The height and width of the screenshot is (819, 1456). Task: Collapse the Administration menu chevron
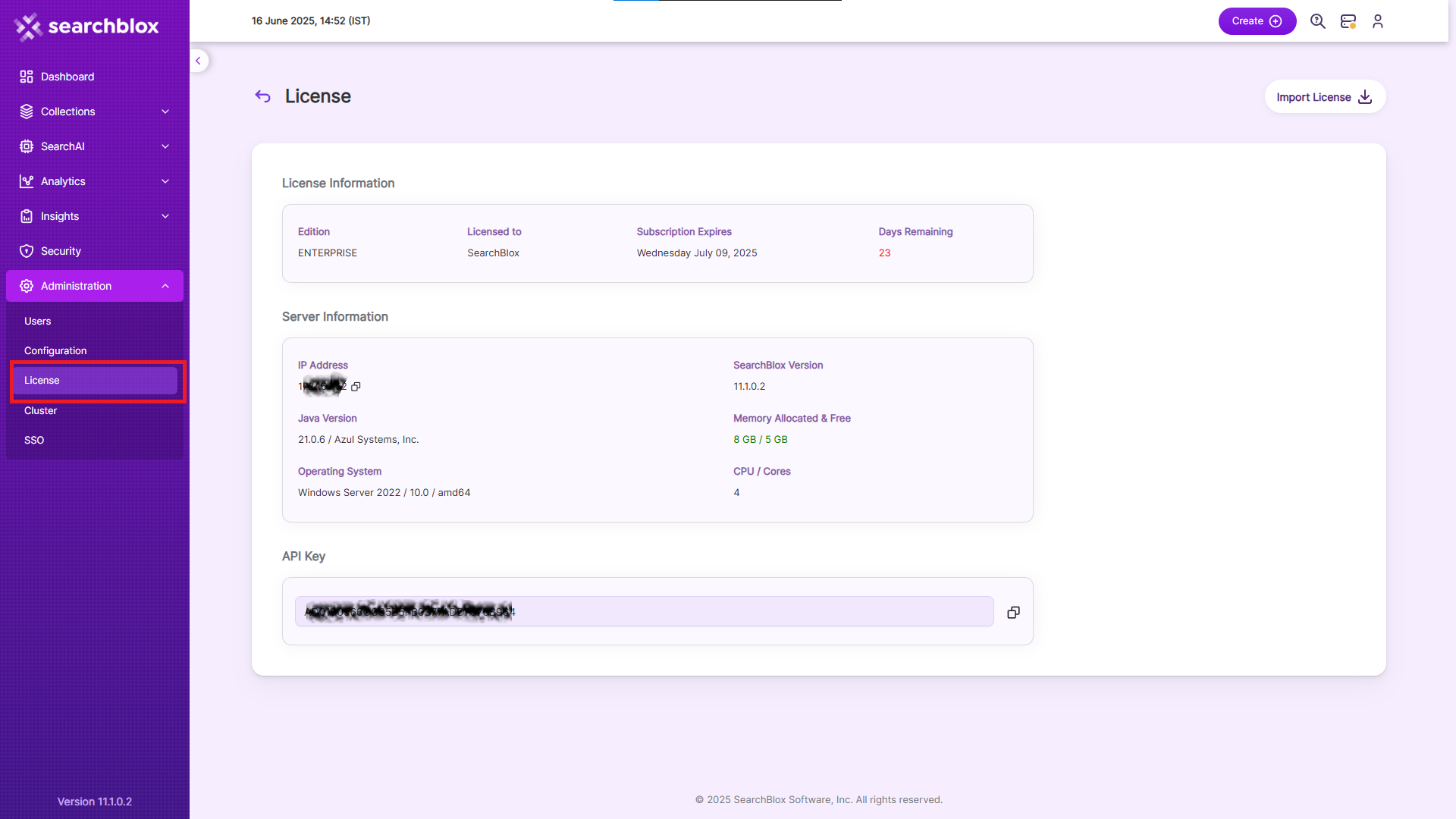(x=165, y=286)
